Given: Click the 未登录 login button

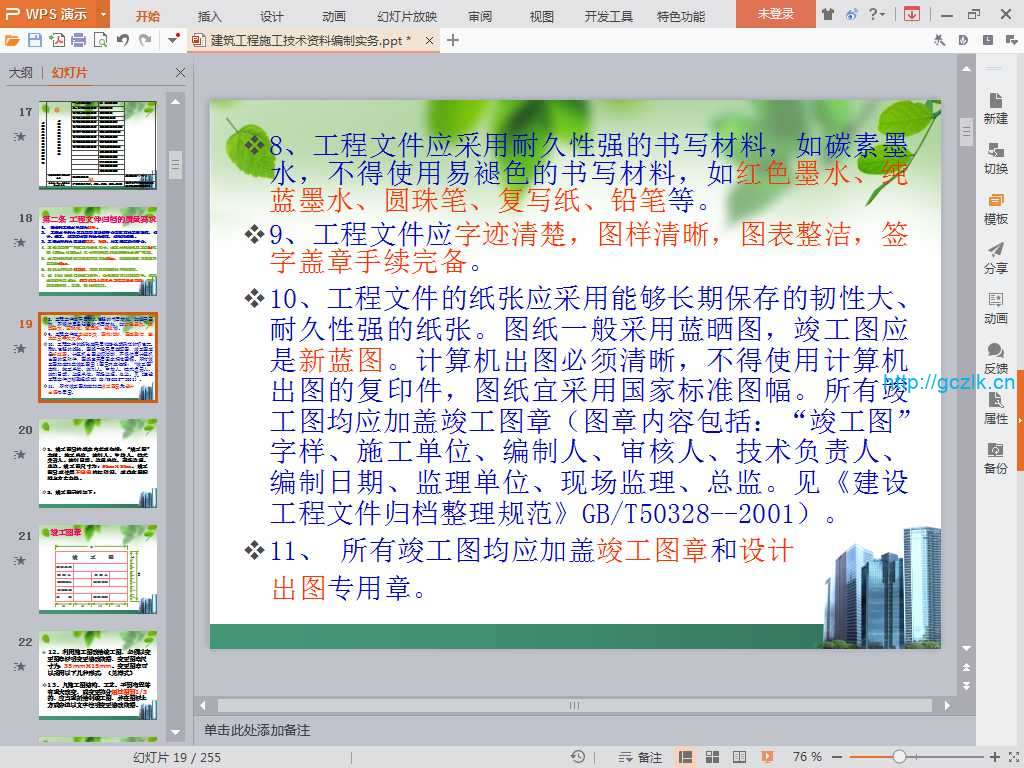Looking at the screenshot, I should [x=775, y=14].
